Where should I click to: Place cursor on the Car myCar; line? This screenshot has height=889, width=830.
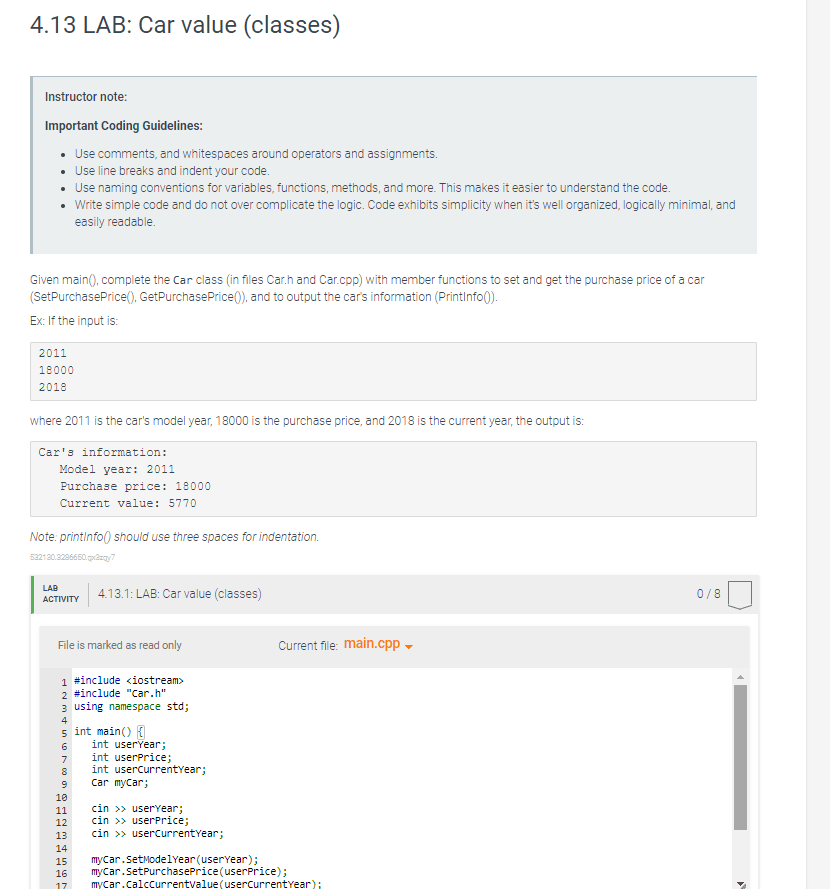coord(120,782)
